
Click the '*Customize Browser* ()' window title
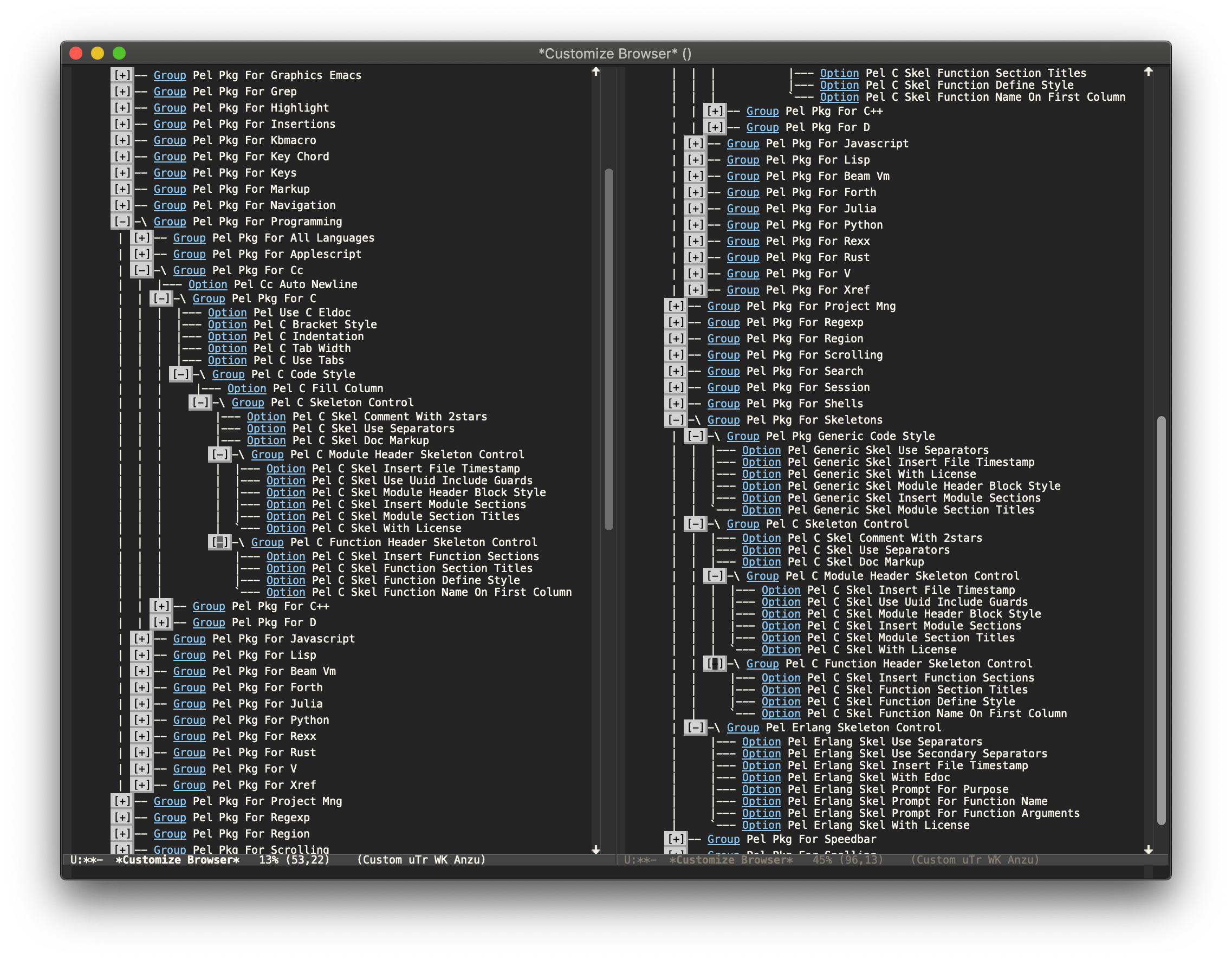tap(615, 54)
